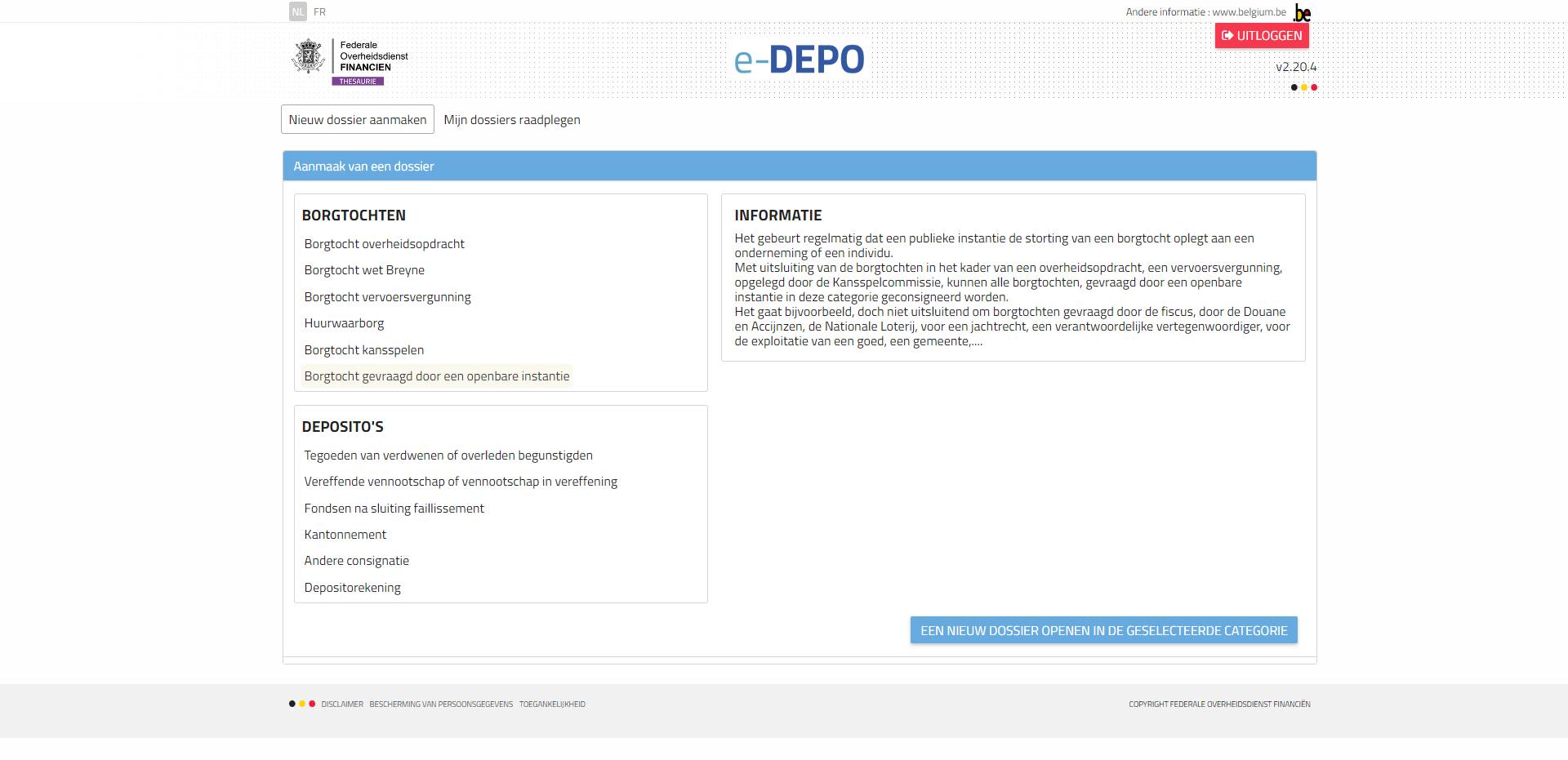Click UITLOGGEN to log out
Viewport: 1568px width, 760px height.
coord(1262,35)
